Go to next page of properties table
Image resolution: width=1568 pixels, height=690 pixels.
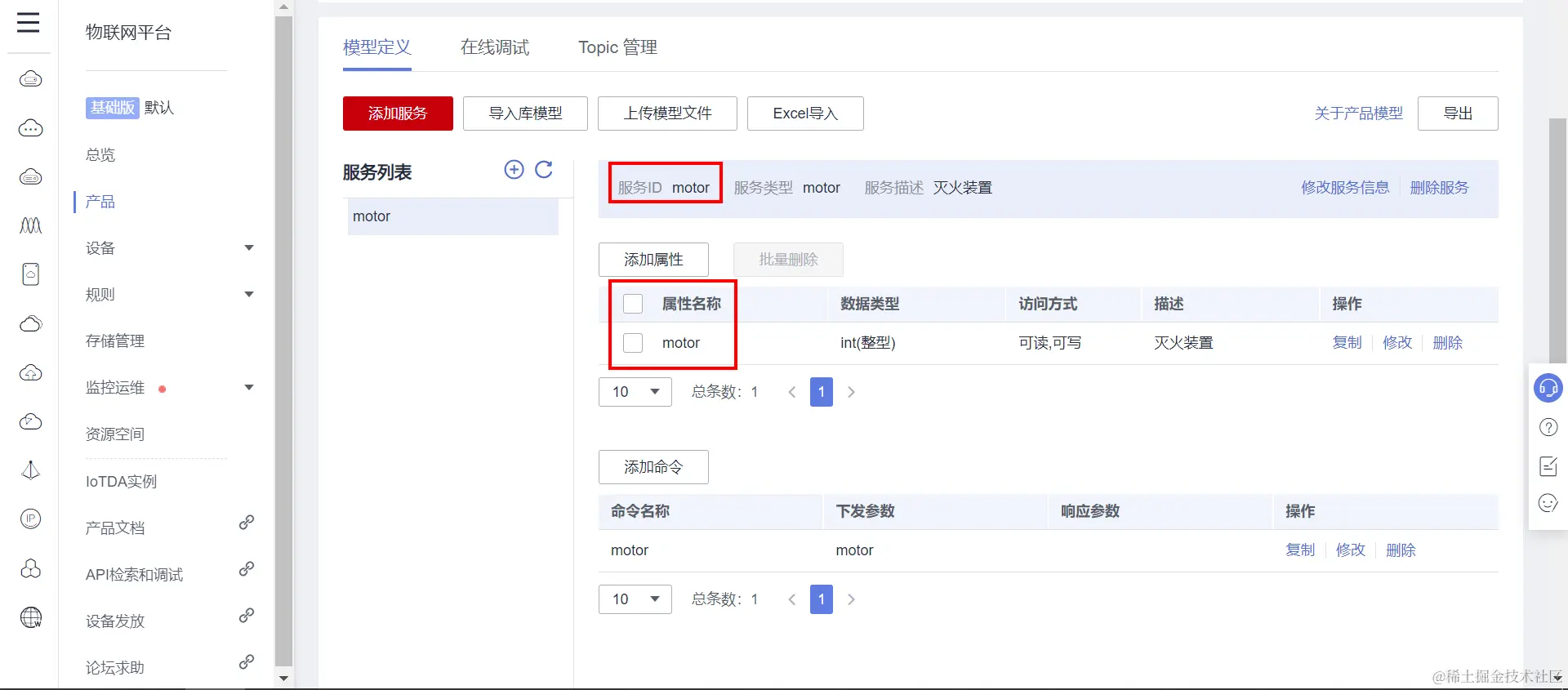(x=851, y=392)
